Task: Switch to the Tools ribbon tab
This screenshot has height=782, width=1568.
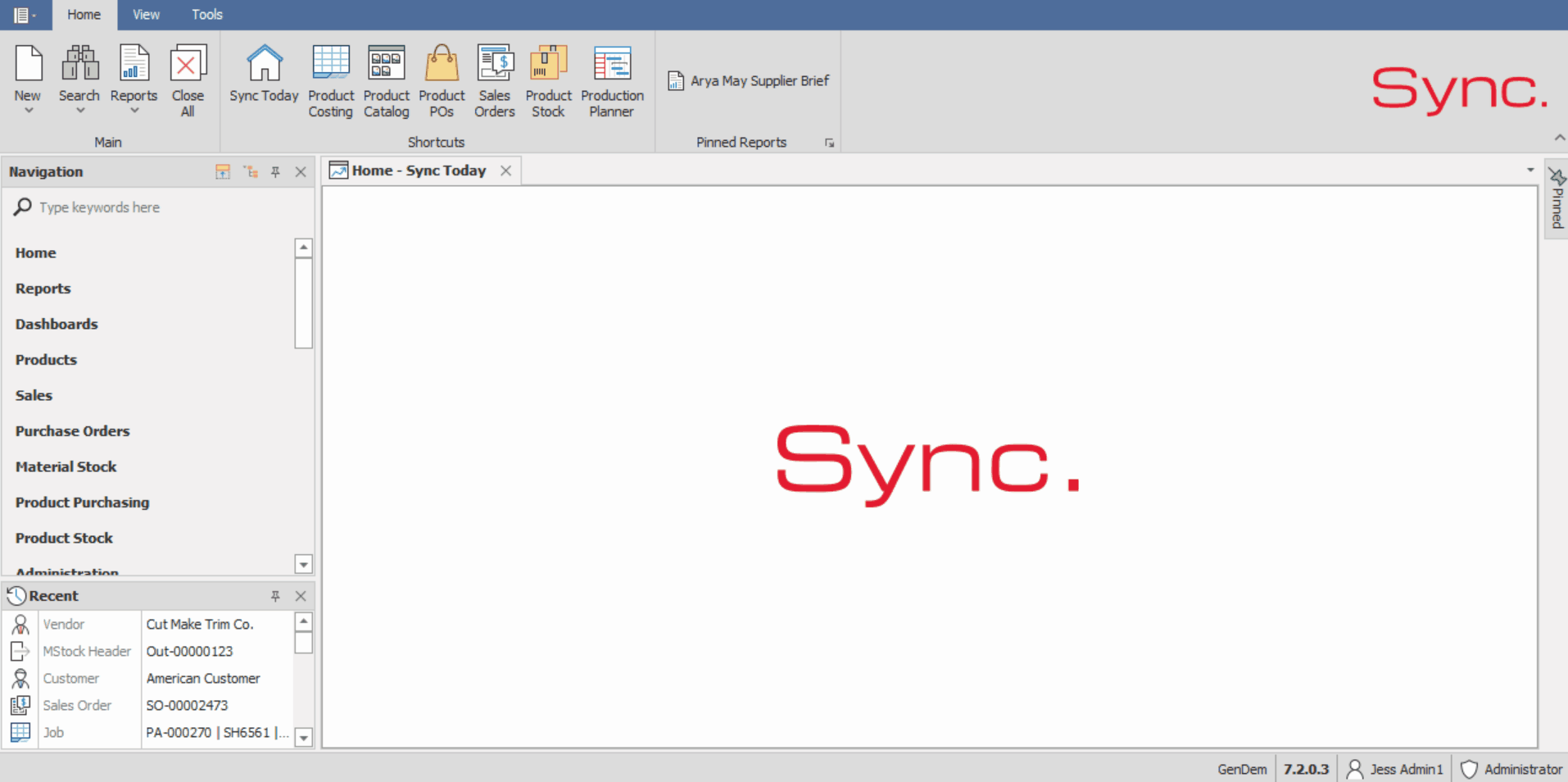Action: pyautogui.click(x=207, y=15)
